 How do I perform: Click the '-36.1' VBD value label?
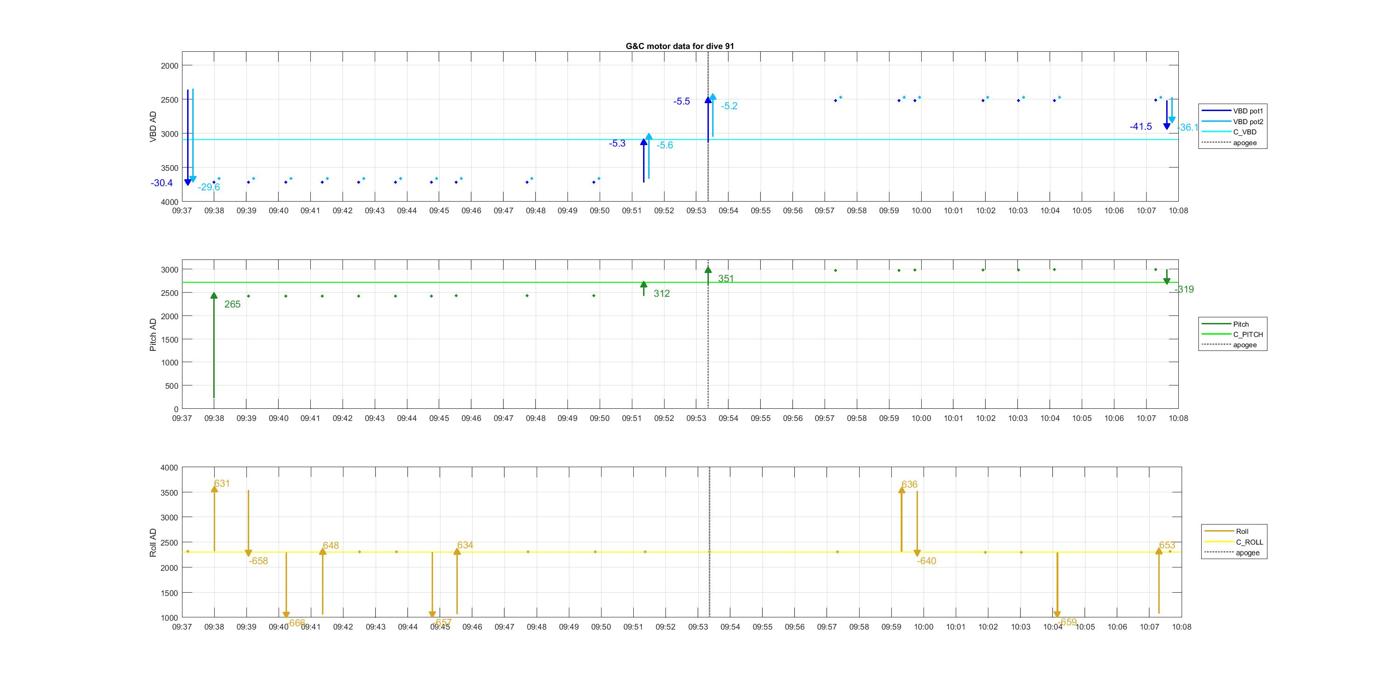tap(1188, 128)
